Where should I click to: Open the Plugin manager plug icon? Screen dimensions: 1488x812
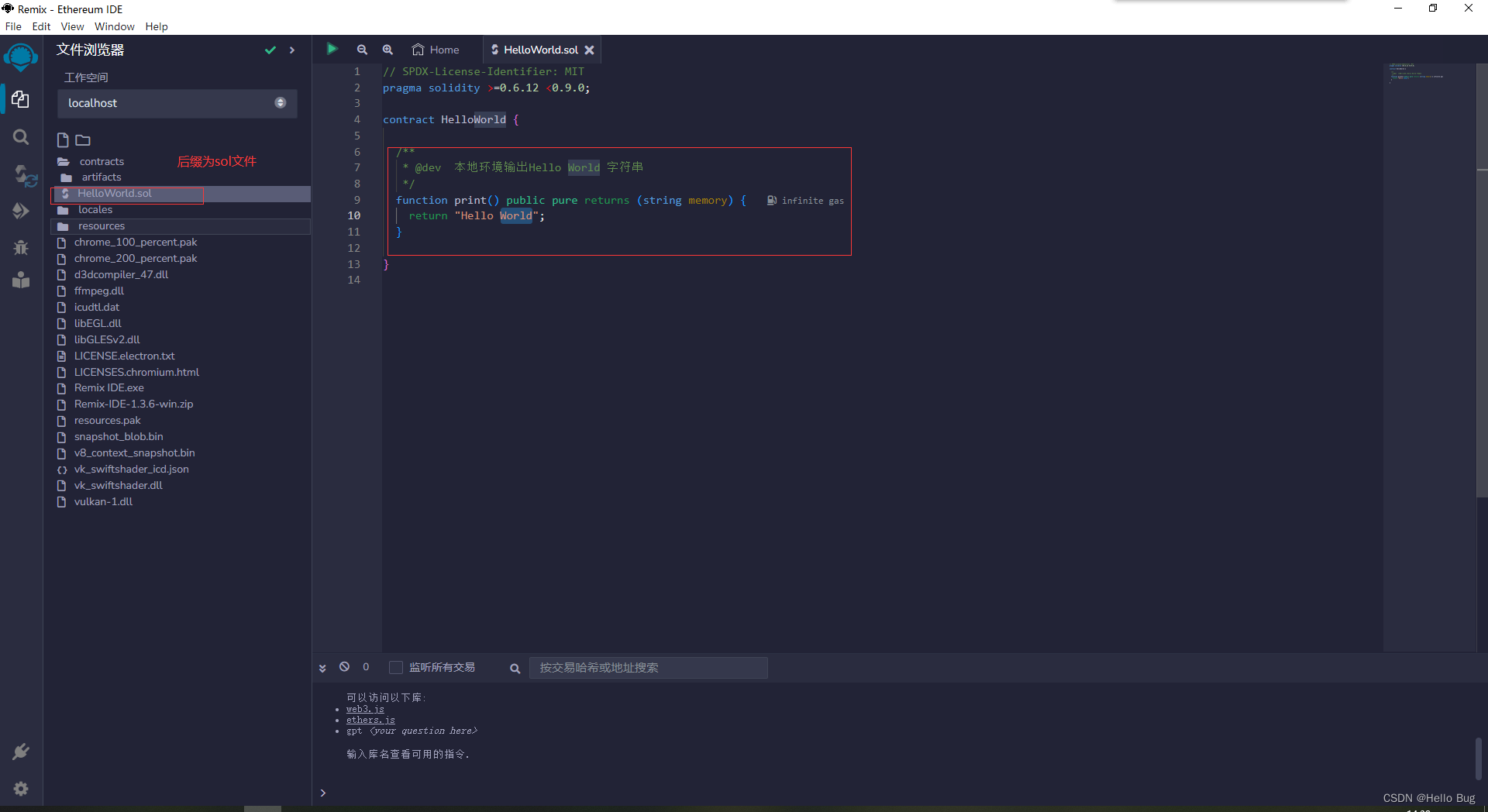pyautogui.click(x=21, y=752)
